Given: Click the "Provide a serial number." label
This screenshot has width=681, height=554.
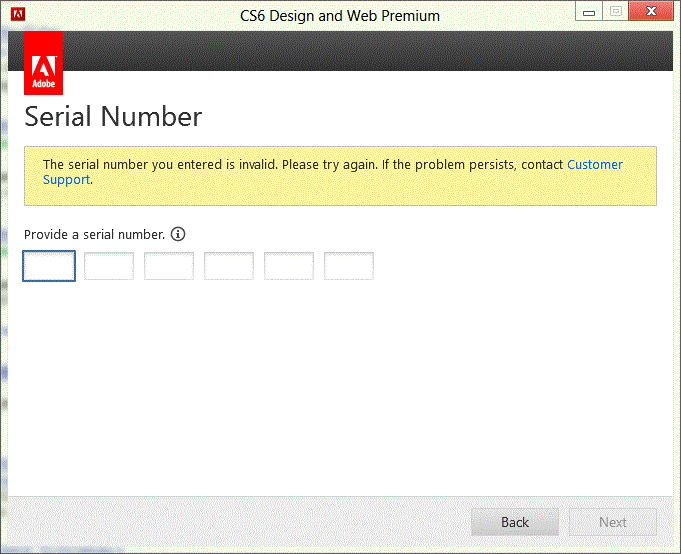Looking at the screenshot, I should coord(94,234).
